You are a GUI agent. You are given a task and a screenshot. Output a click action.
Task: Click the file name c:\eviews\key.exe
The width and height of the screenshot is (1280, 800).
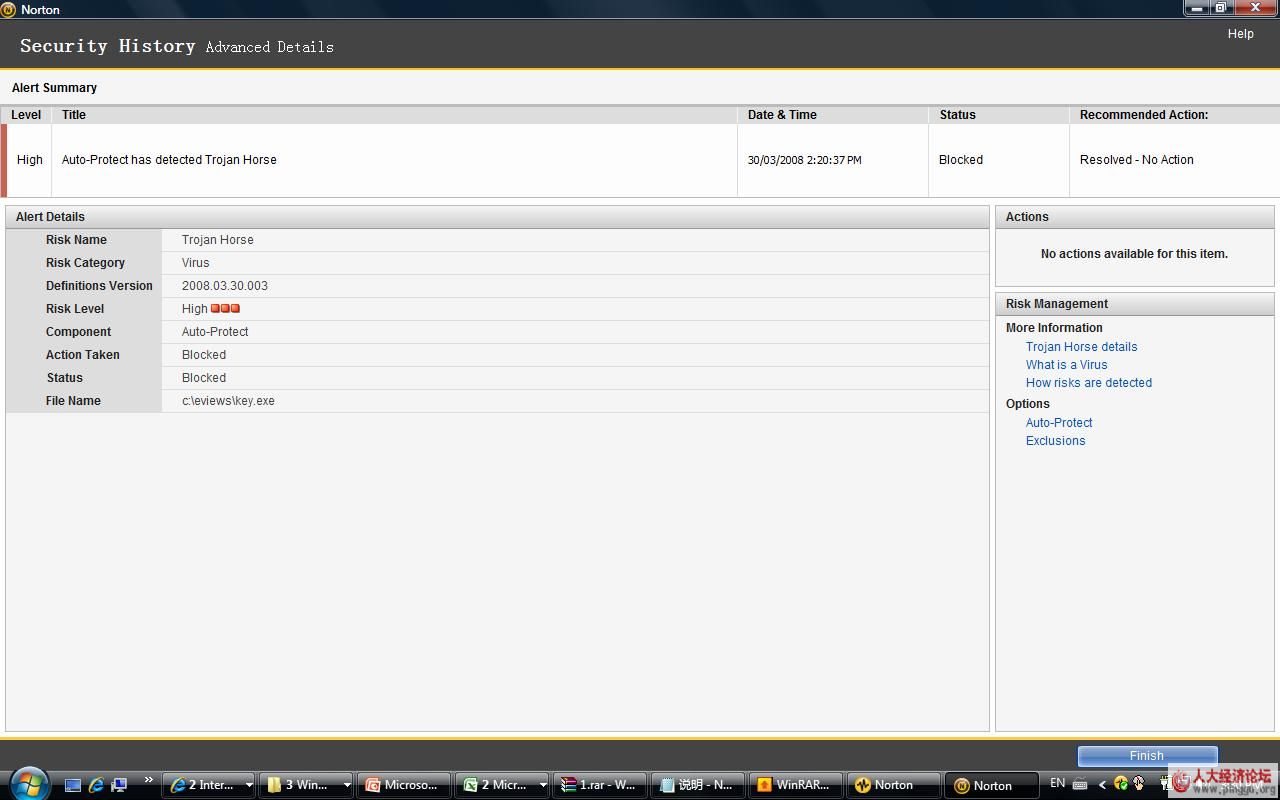click(x=228, y=401)
